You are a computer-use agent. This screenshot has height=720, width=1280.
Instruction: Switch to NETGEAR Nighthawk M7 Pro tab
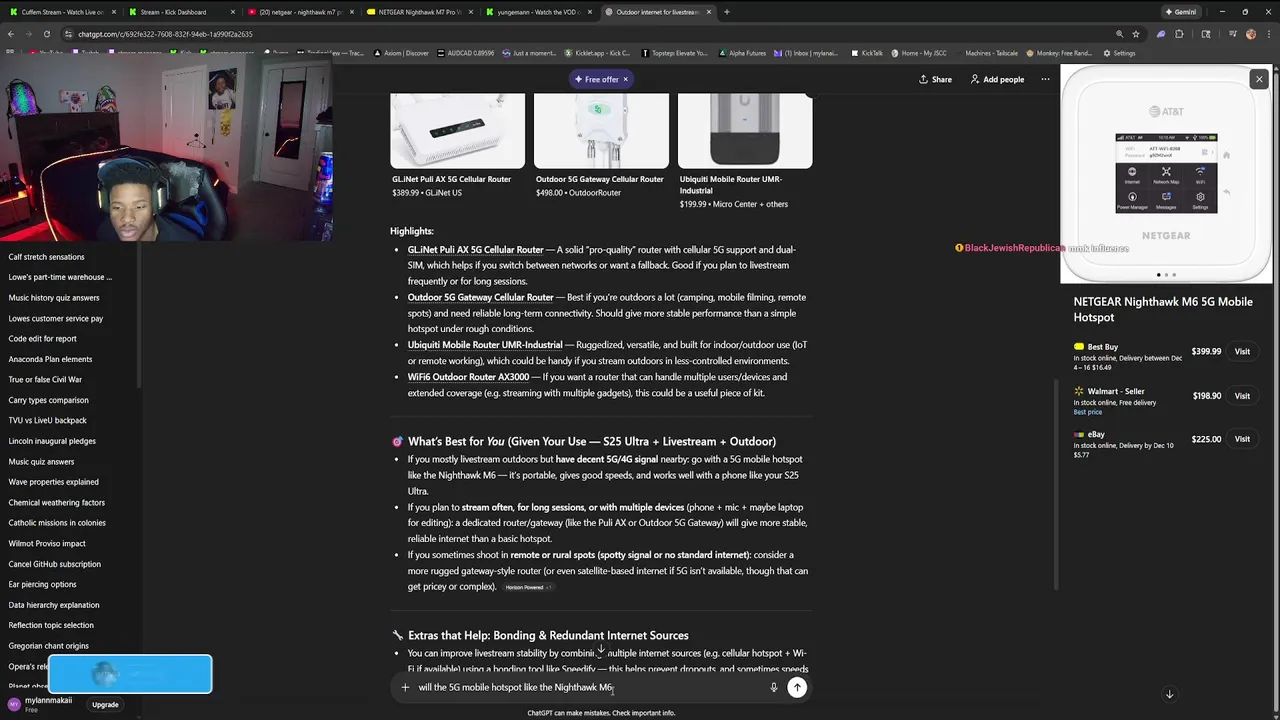[420, 12]
